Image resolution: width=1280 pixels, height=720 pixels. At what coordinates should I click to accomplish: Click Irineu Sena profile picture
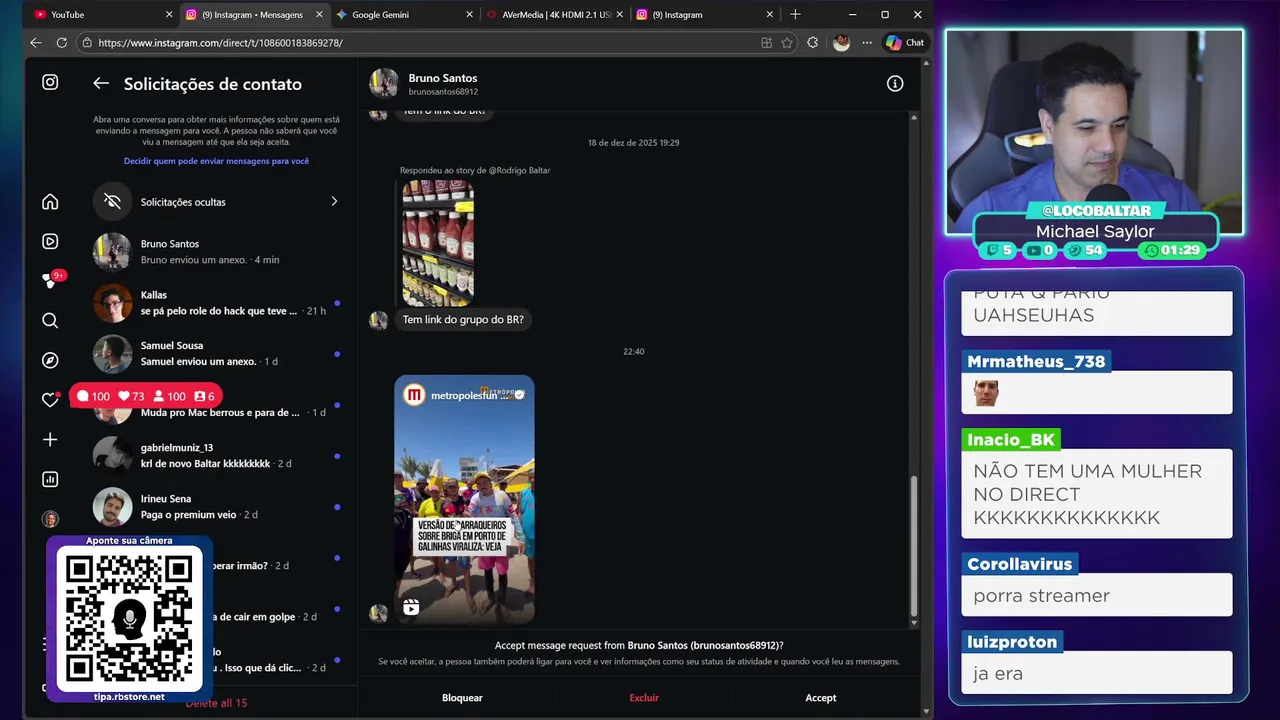(112, 507)
